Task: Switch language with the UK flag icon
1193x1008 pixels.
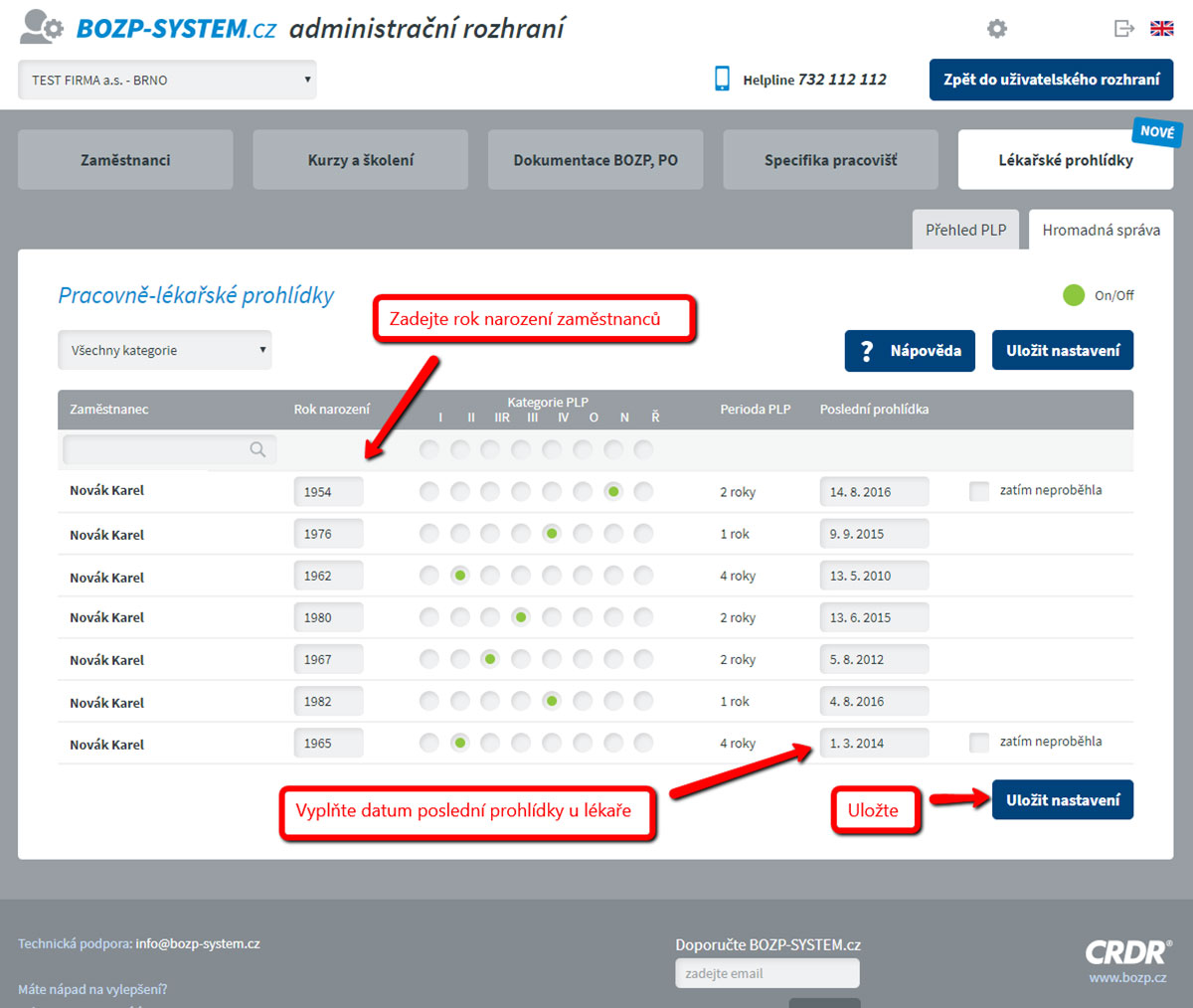Action: tap(1162, 29)
